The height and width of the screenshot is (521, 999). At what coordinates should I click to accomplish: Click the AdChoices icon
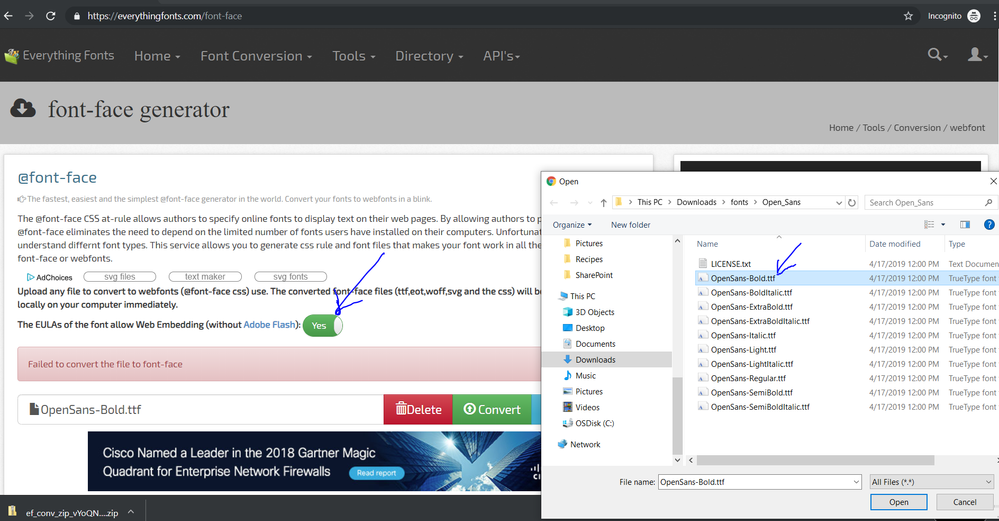pyautogui.click(x=30, y=277)
